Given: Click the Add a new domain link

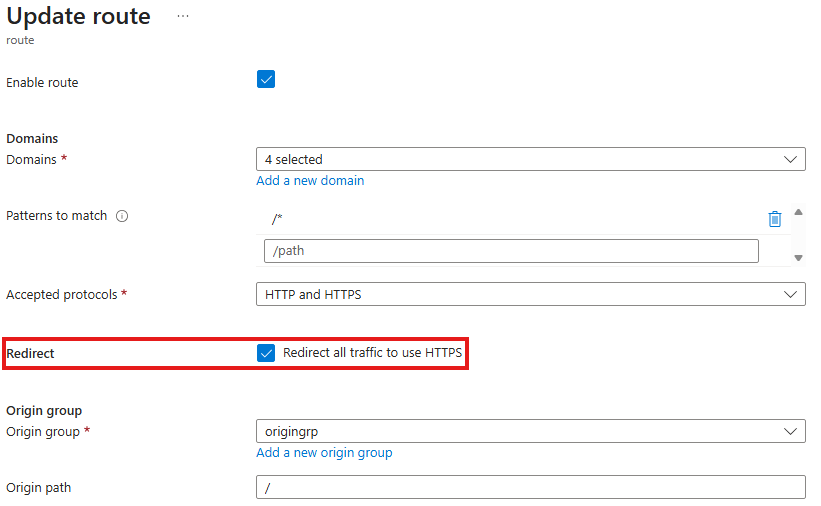Looking at the screenshot, I should click(310, 181).
